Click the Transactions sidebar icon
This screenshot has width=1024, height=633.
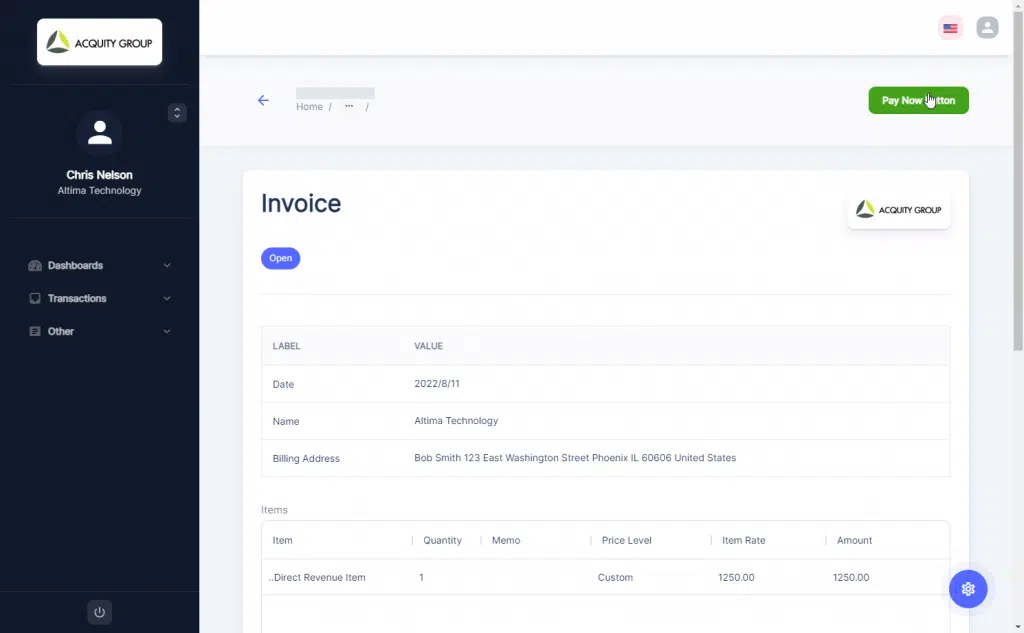pos(35,299)
